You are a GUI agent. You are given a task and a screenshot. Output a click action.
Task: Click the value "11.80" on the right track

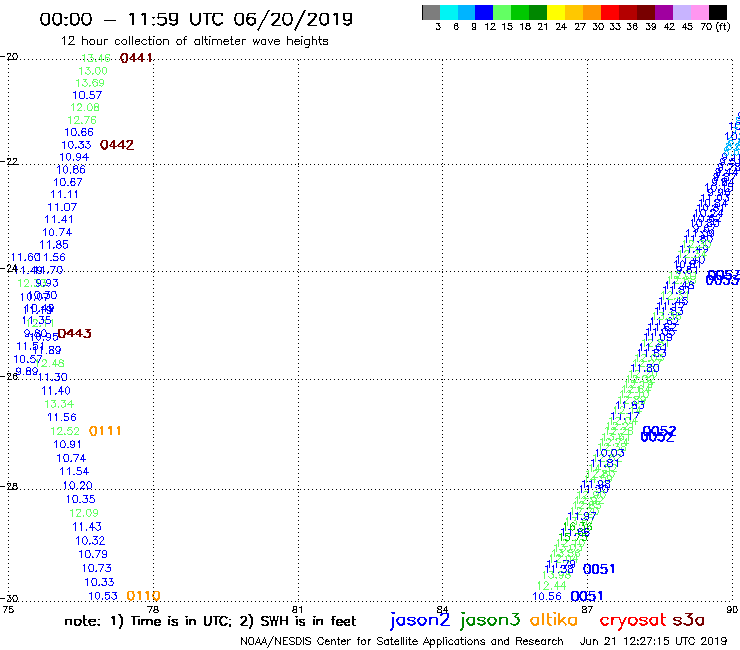click(645, 368)
